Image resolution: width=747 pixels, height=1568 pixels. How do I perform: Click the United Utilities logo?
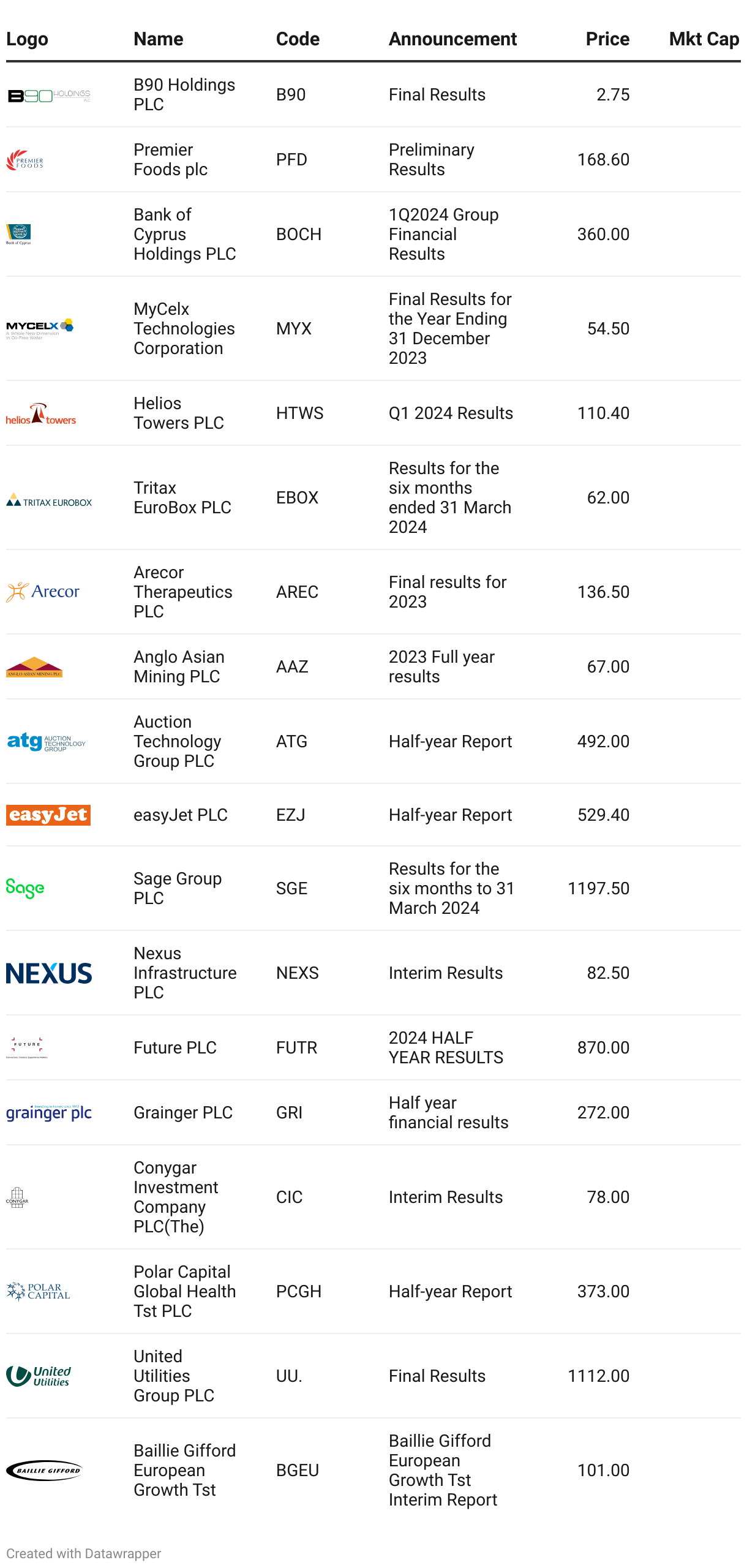tap(39, 1376)
